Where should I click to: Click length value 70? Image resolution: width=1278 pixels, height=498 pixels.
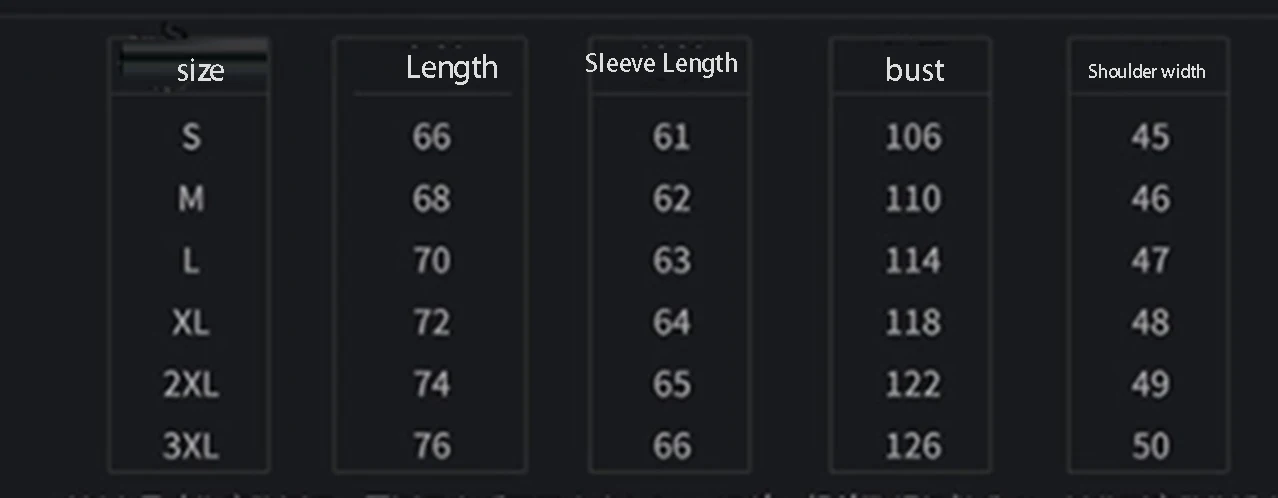(x=432, y=260)
